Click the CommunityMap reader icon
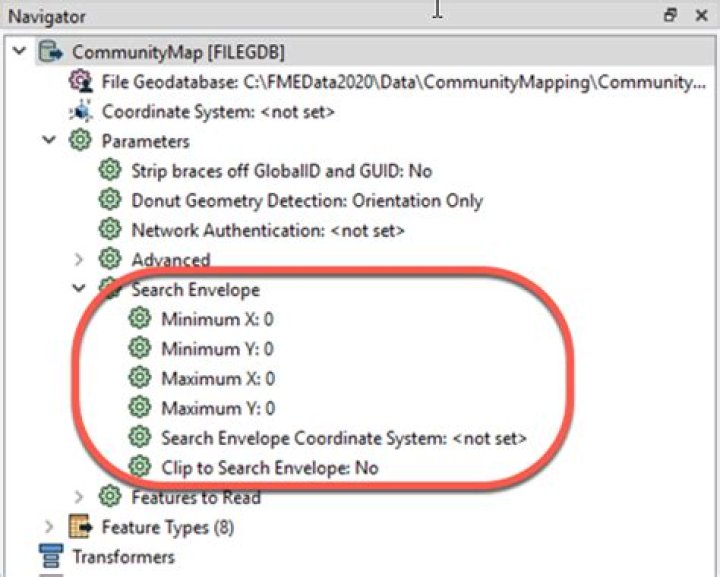Screen dimensions: 720x577 pos(51,52)
